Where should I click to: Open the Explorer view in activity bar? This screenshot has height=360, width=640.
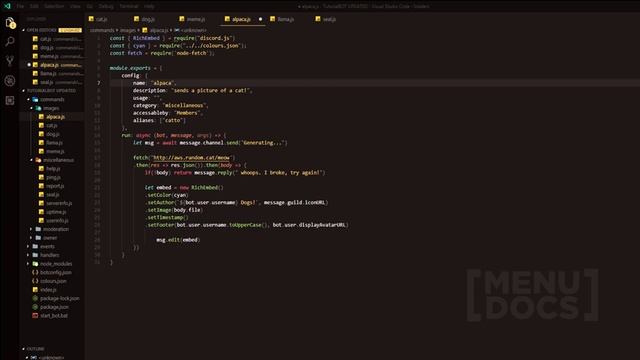[x=10, y=23]
